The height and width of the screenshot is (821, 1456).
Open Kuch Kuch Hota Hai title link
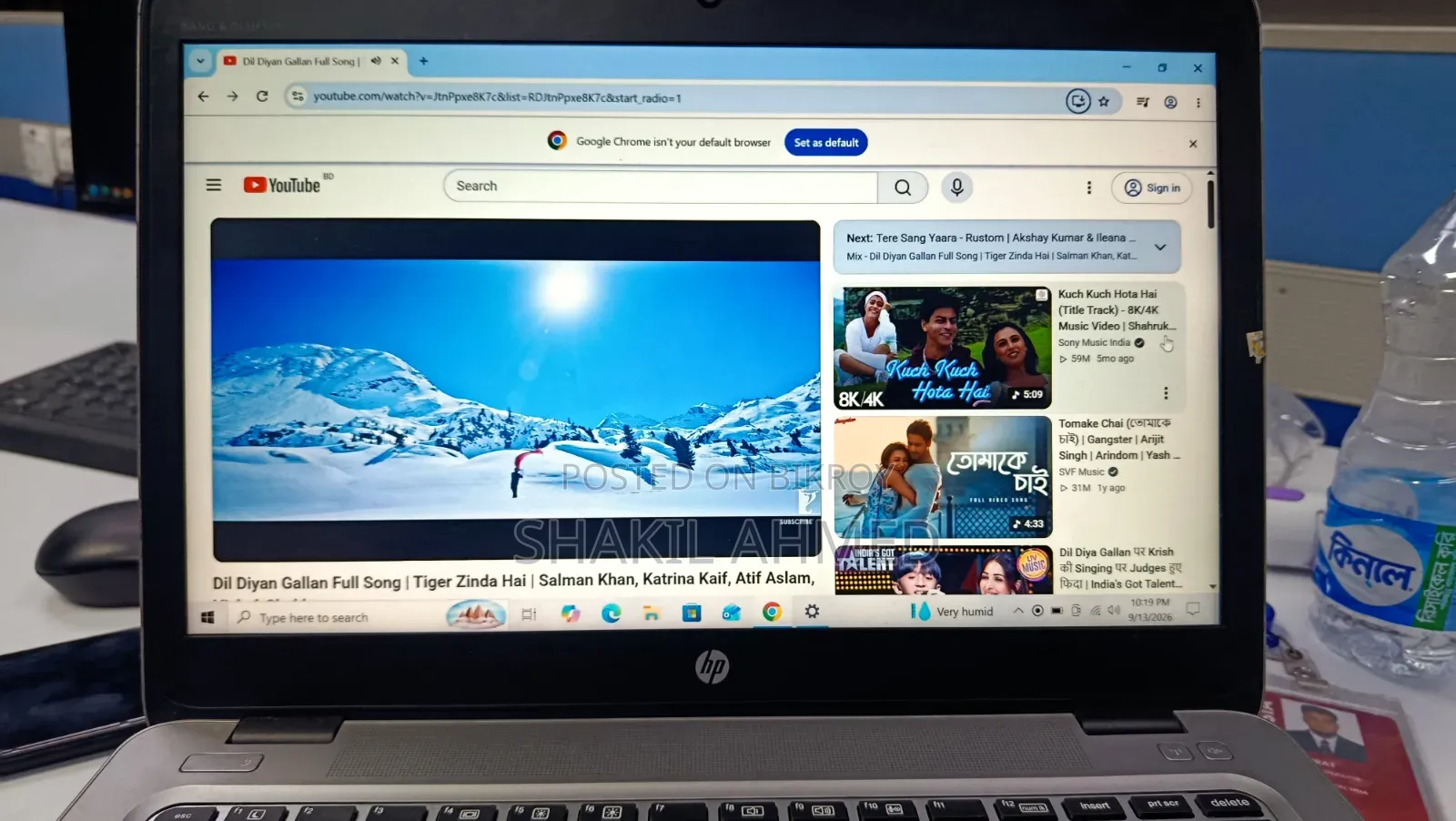tap(1117, 309)
